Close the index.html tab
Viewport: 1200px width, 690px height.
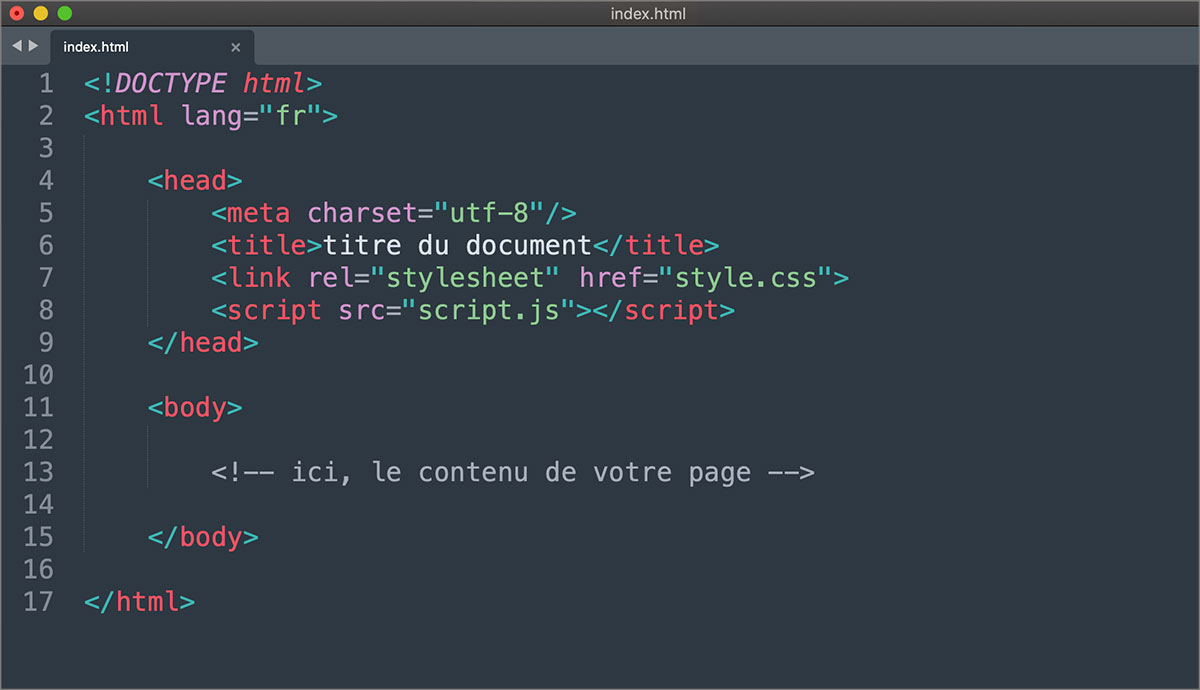(236, 47)
